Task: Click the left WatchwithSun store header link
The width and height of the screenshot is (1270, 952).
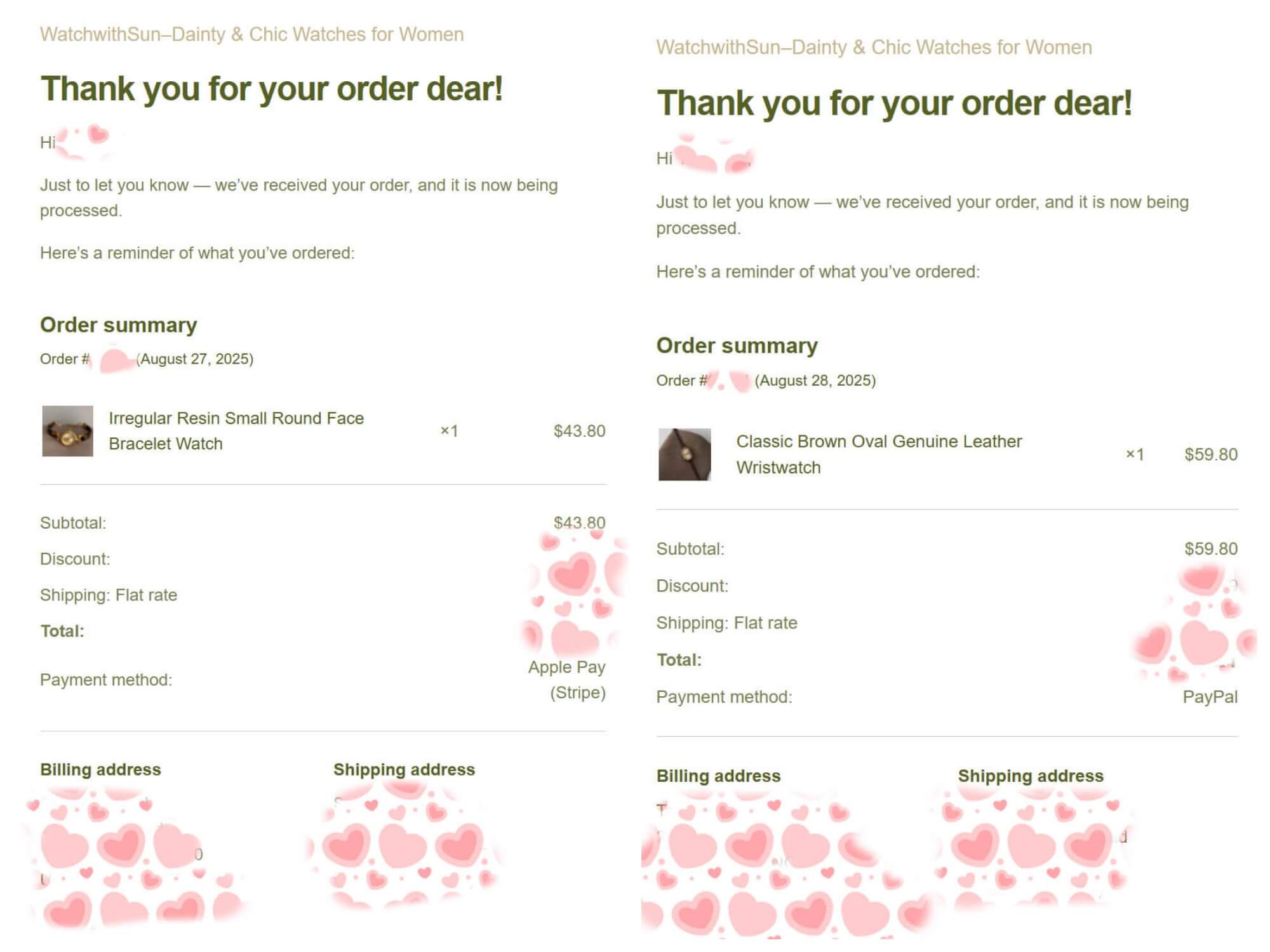Action: pos(252,34)
